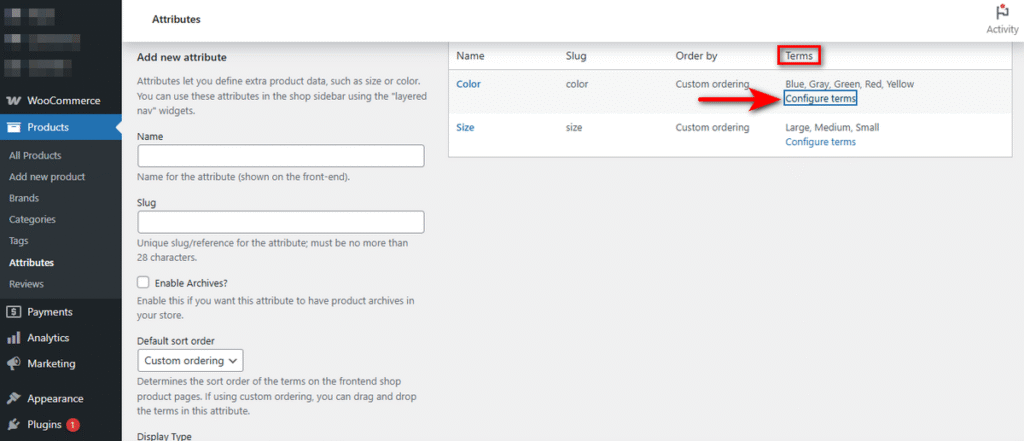Screen dimensions: 1024x441
Task: Click the attribute Name input field
Action: click(281, 156)
